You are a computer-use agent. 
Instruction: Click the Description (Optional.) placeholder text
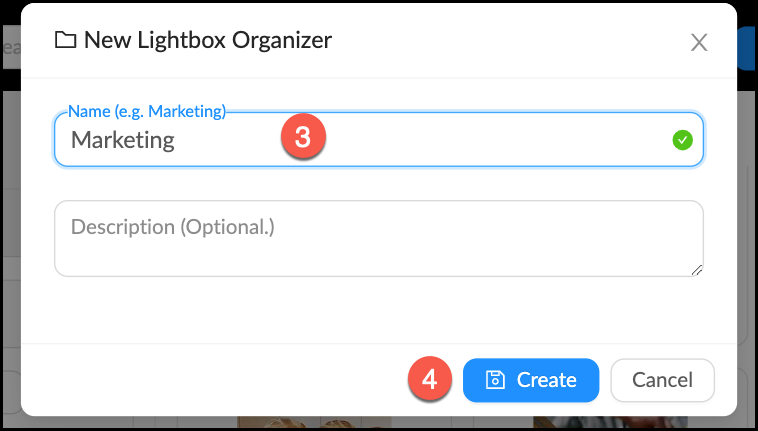click(172, 227)
